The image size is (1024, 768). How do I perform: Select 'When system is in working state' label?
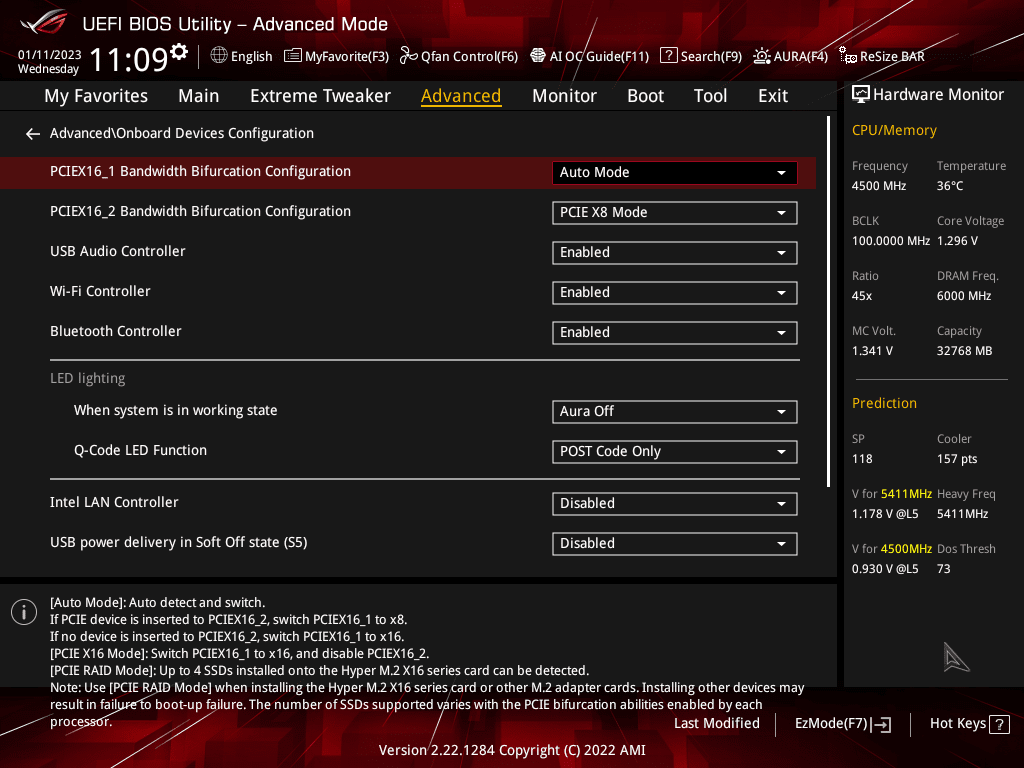pos(175,411)
